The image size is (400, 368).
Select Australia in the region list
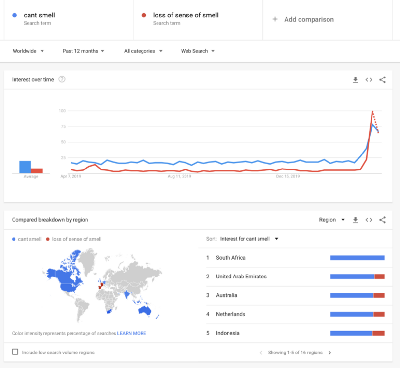[x=226, y=295]
